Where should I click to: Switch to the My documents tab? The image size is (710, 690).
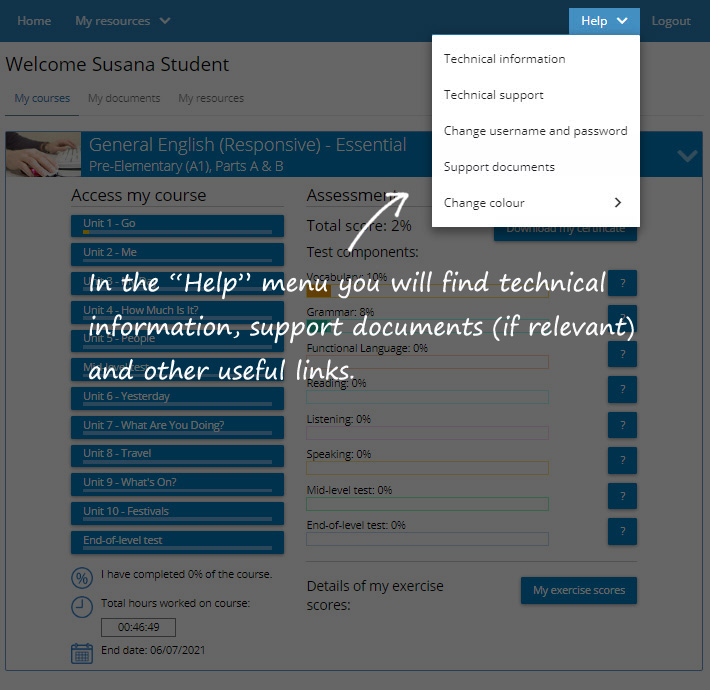pyautogui.click(x=124, y=99)
